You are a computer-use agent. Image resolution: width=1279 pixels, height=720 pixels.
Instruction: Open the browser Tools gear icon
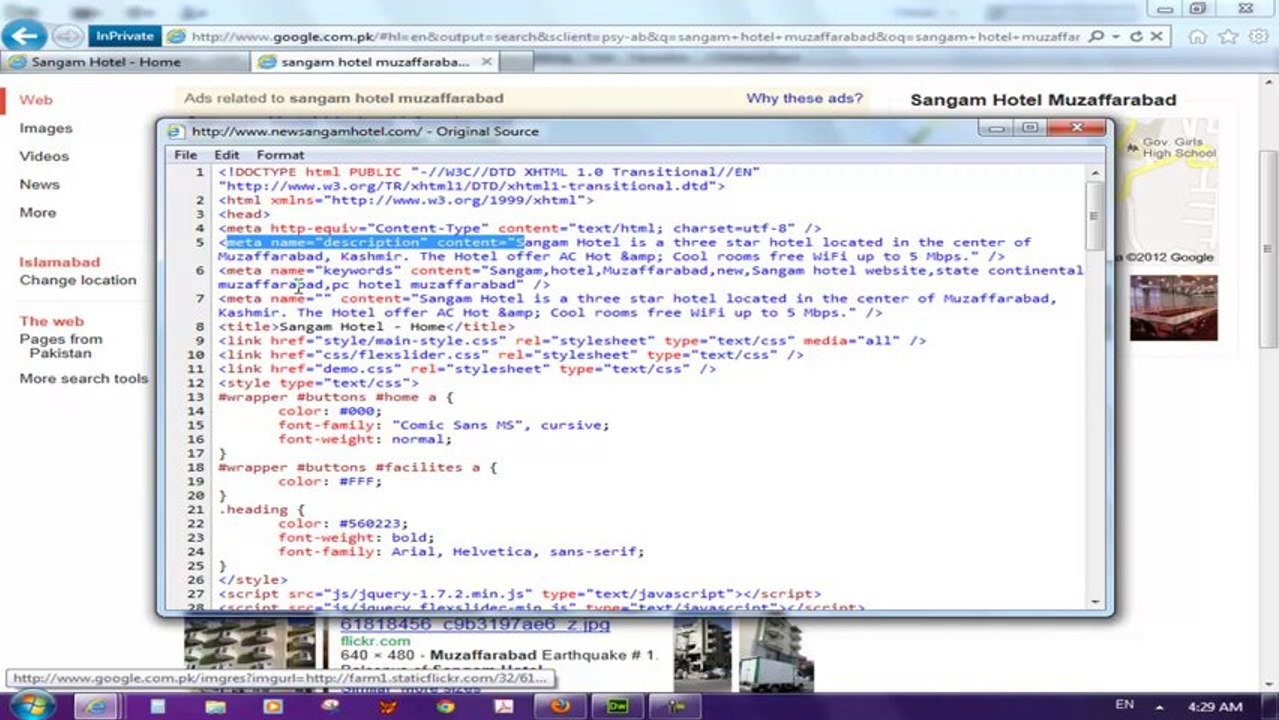tap(1258, 36)
